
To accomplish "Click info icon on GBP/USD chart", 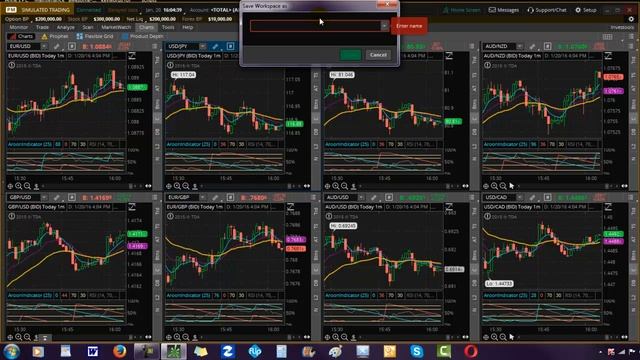I will [x=11, y=216].
